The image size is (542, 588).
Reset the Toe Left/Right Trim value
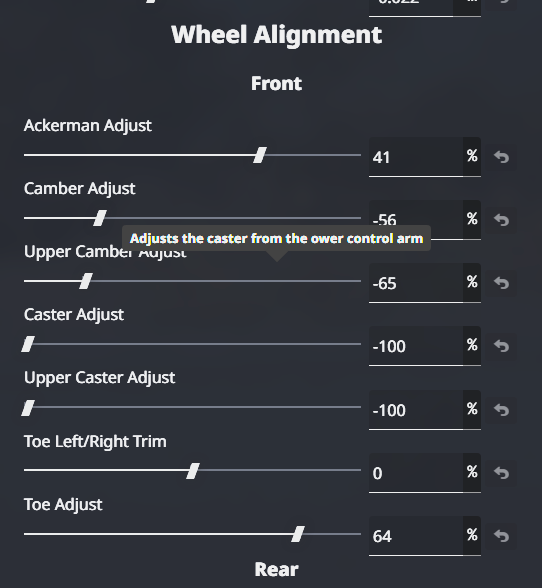coord(501,473)
